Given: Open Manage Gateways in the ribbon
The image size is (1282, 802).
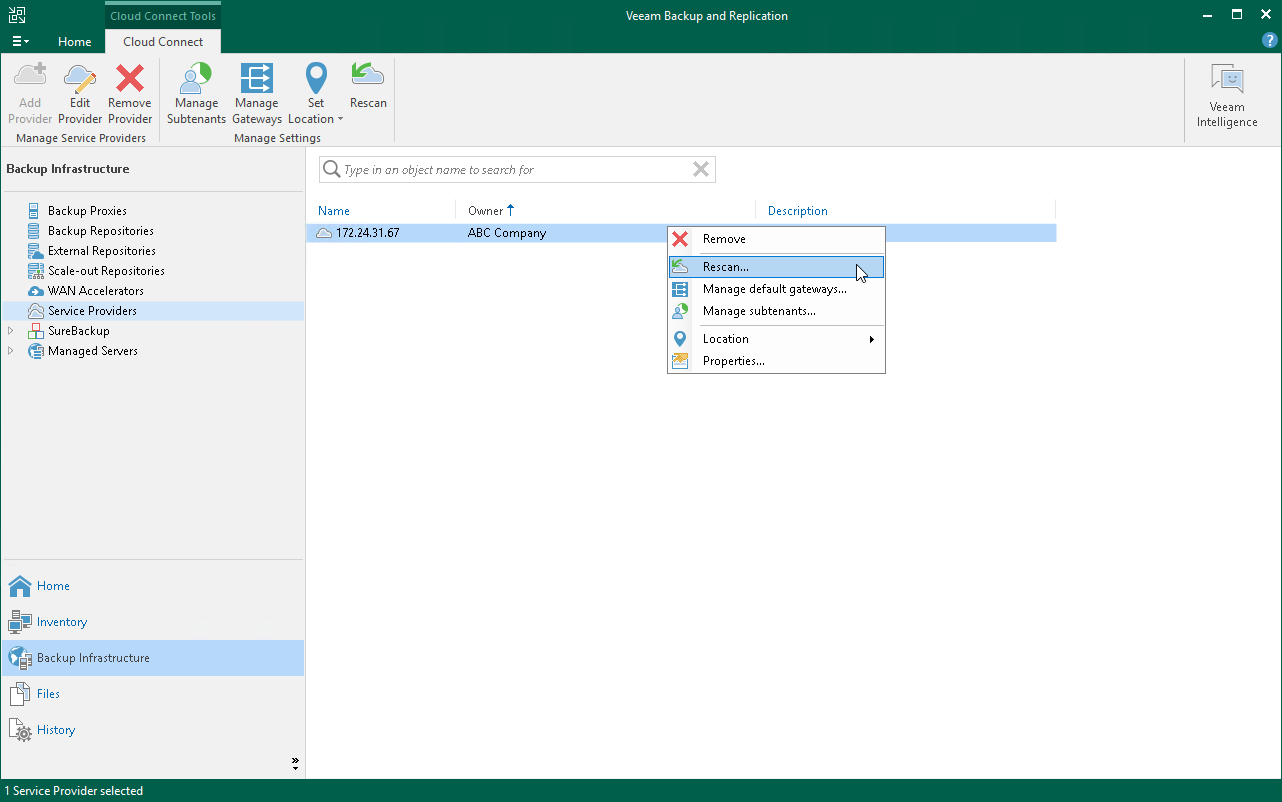Looking at the screenshot, I should (x=257, y=93).
